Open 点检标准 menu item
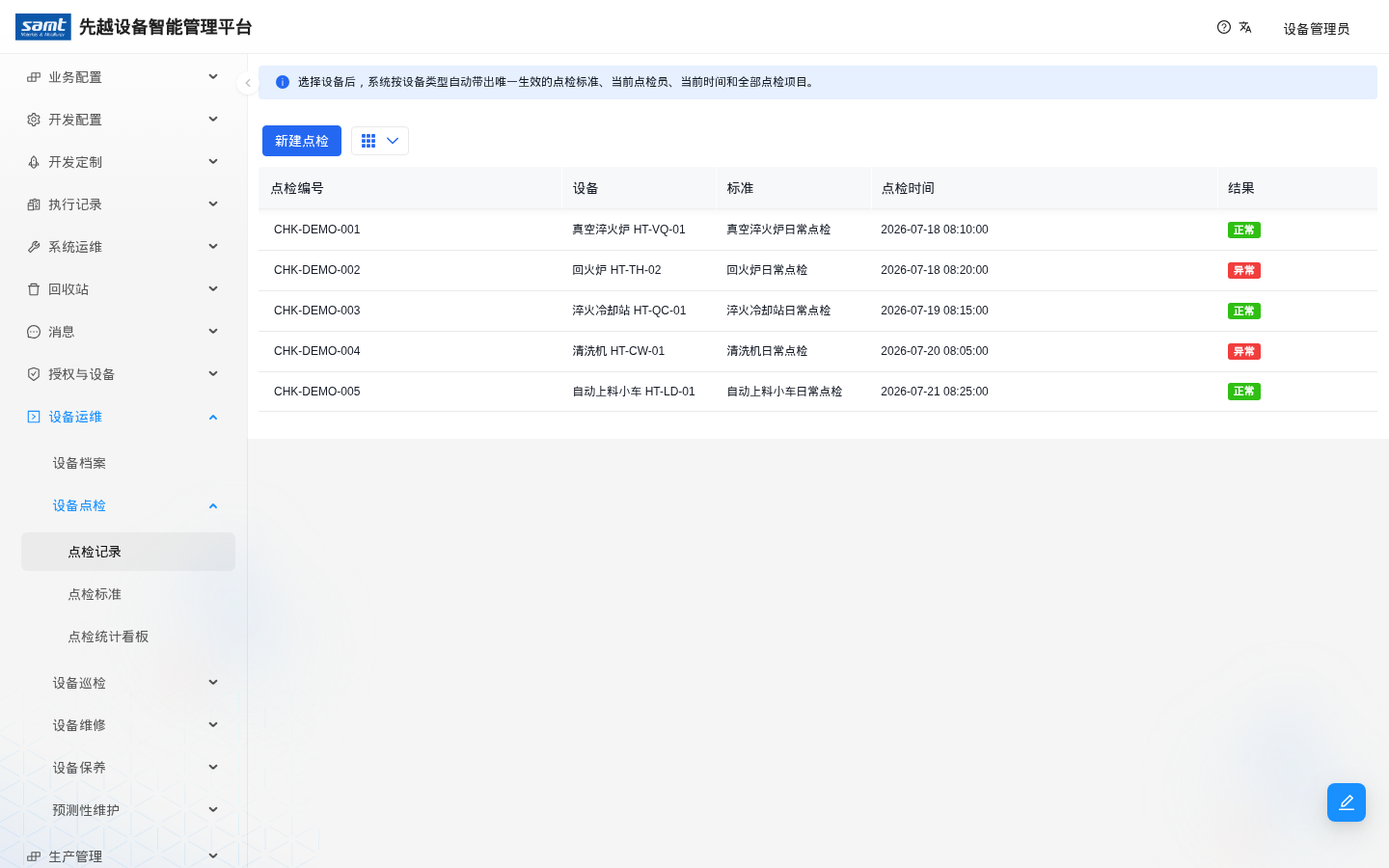The image size is (1389, 868). tap(128, 594)
